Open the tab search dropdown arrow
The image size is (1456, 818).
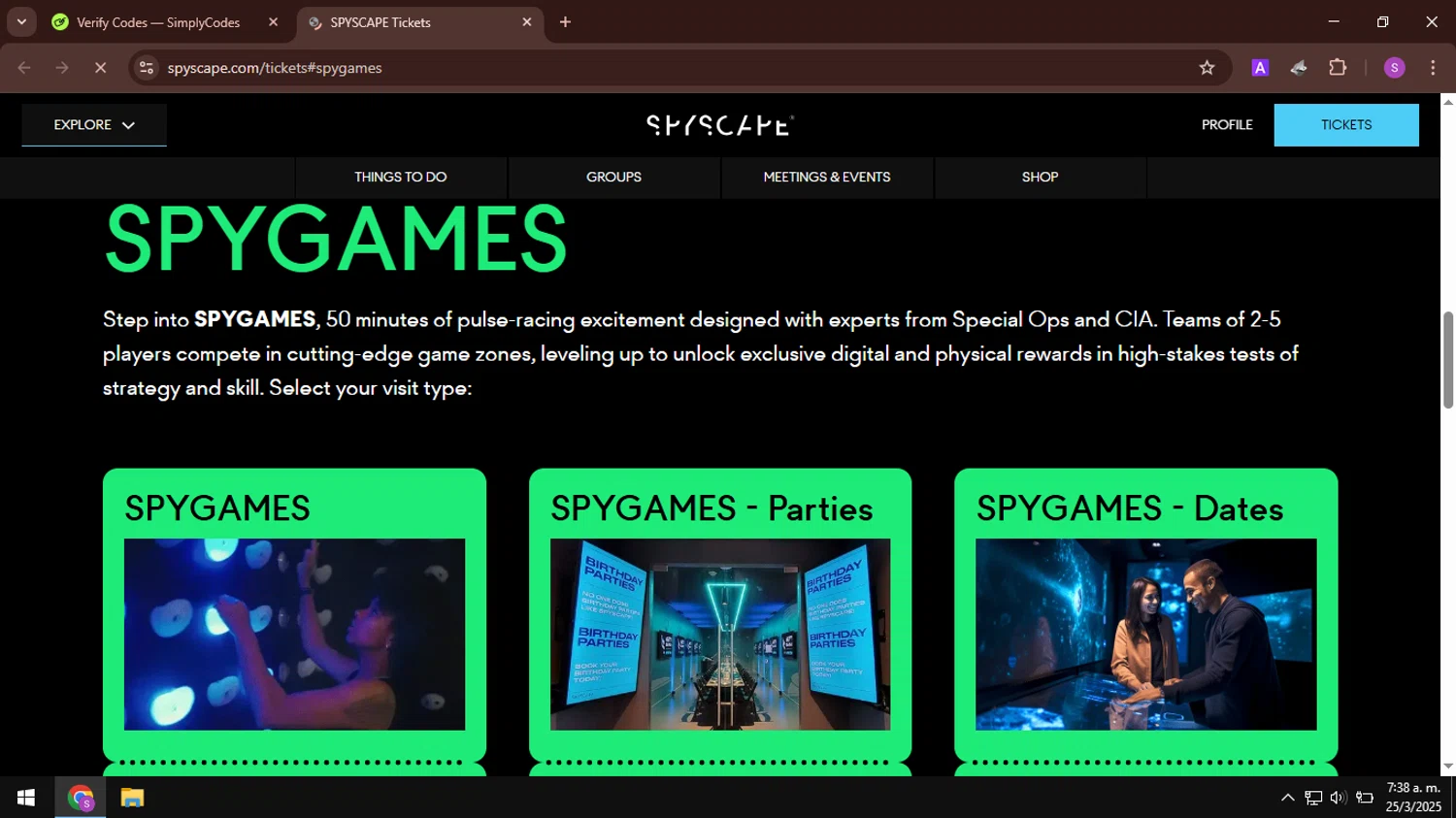21,21
